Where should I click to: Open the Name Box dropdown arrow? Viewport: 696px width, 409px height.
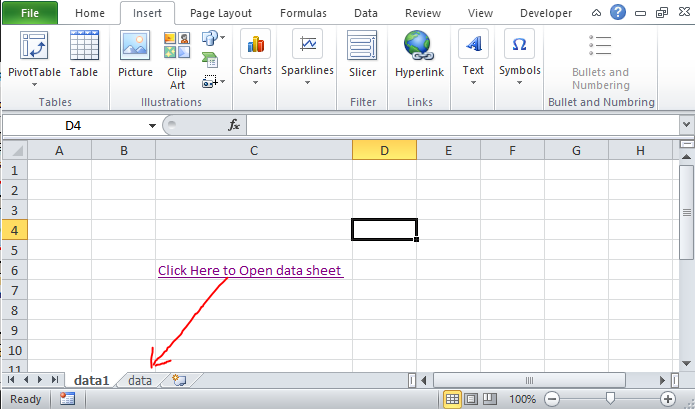pyautogui.click(x=152, y=125)
